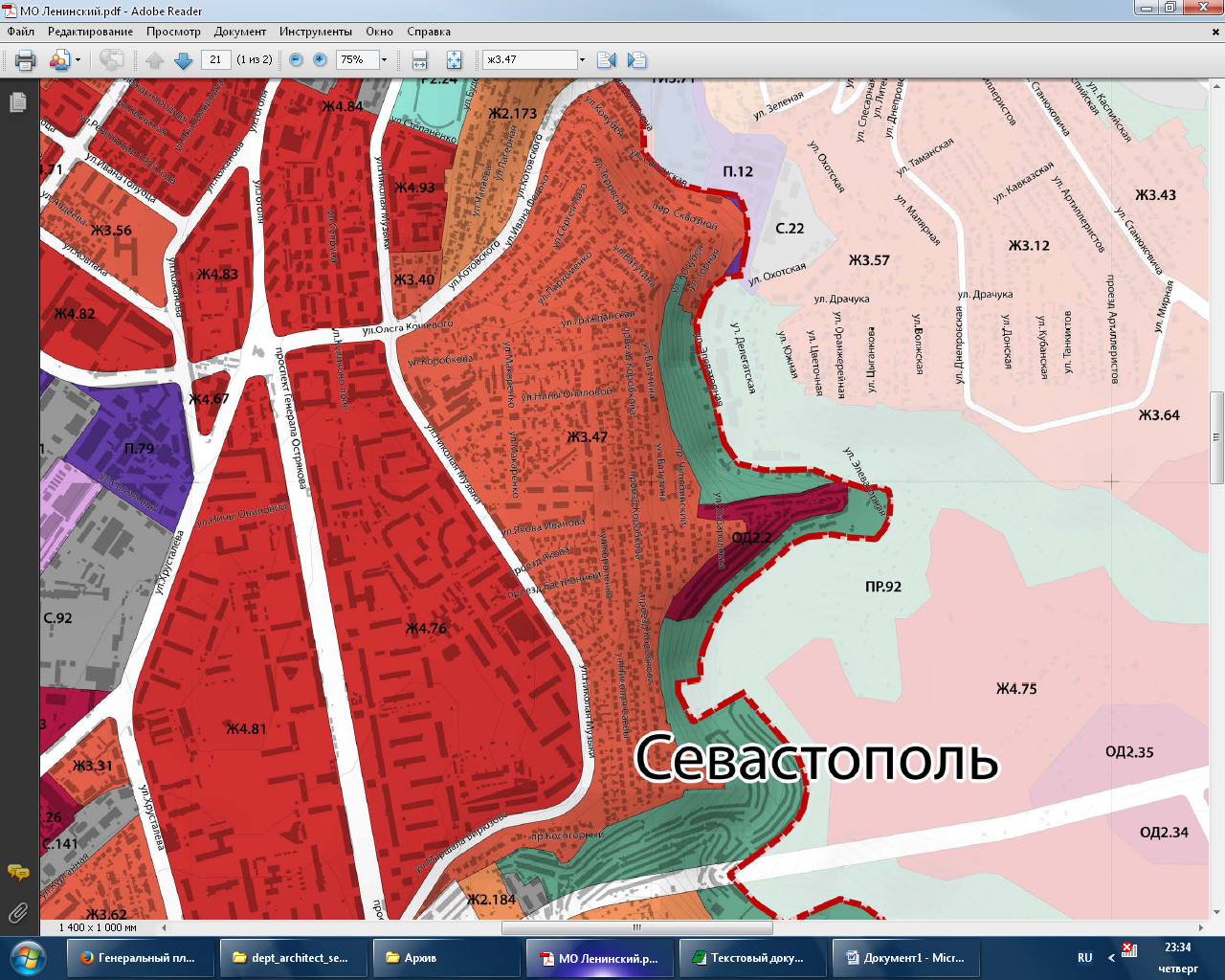Zoom out with the minus button
The width and height of the screenshot is (1225, 980).
[296, 59]
